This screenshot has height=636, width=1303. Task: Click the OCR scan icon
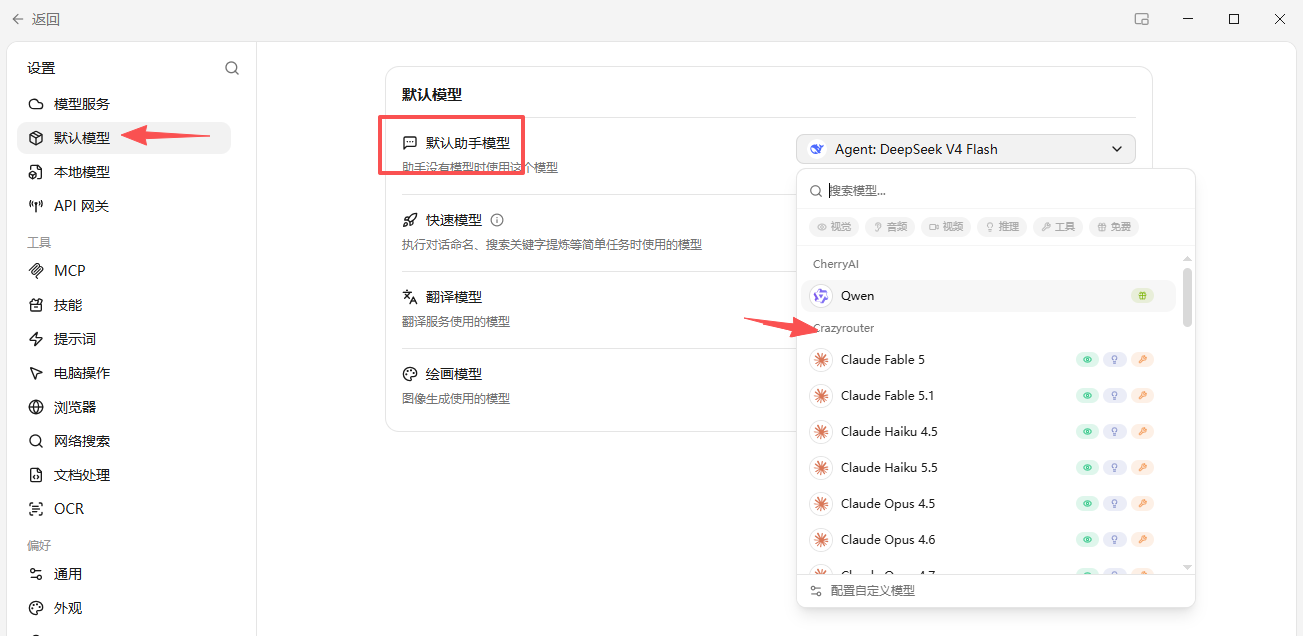36,509
